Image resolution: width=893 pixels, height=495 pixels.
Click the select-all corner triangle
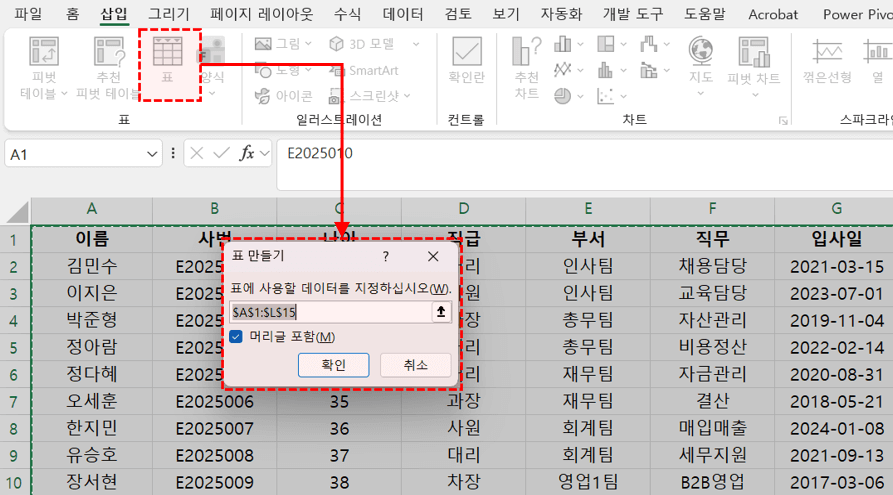tap(17, 211)
